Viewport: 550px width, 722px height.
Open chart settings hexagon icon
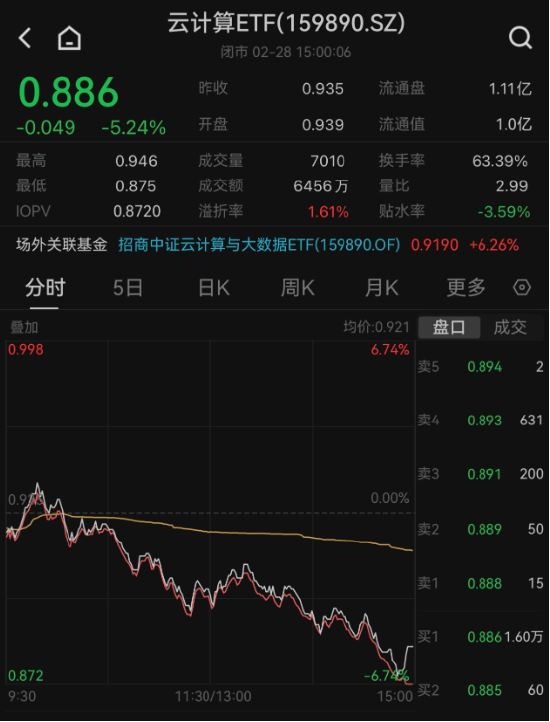pos(522,288)
